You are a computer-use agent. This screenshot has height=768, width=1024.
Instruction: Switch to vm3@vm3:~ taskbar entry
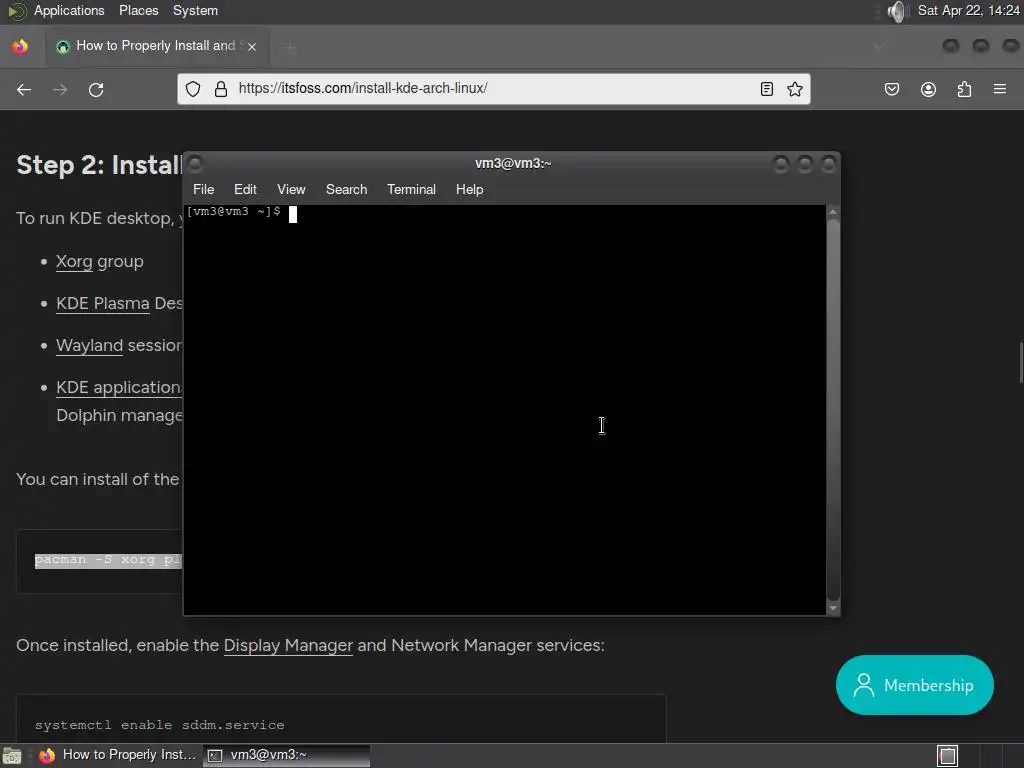[x=286, y=756]
